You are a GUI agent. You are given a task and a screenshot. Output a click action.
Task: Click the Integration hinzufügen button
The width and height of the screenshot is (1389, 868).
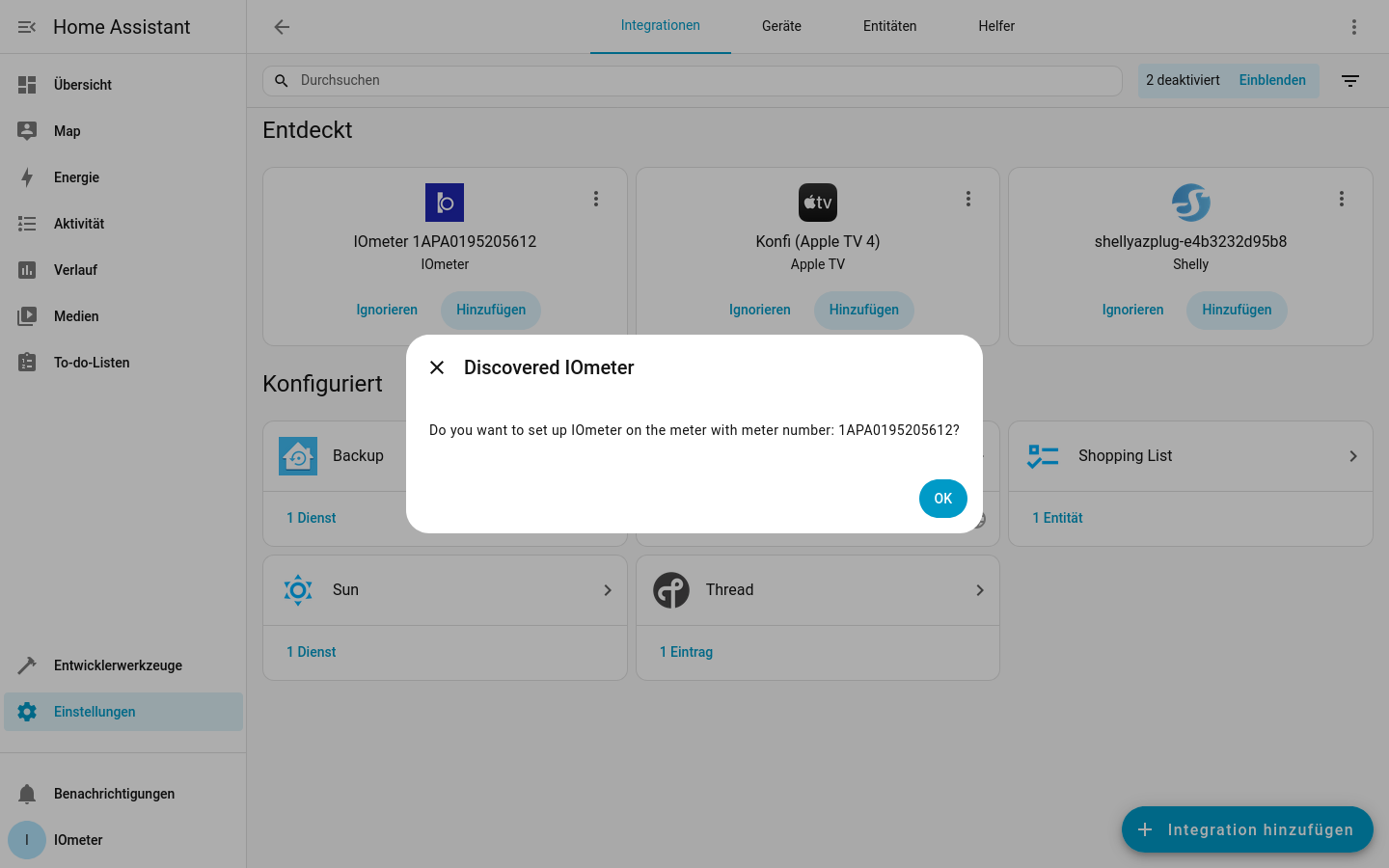[x=1247, y=829]
